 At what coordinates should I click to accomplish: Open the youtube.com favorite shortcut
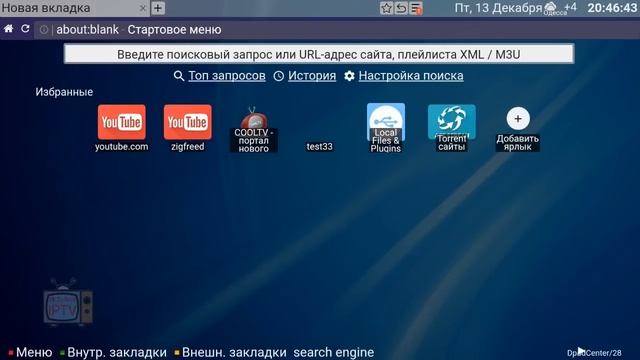122,128
